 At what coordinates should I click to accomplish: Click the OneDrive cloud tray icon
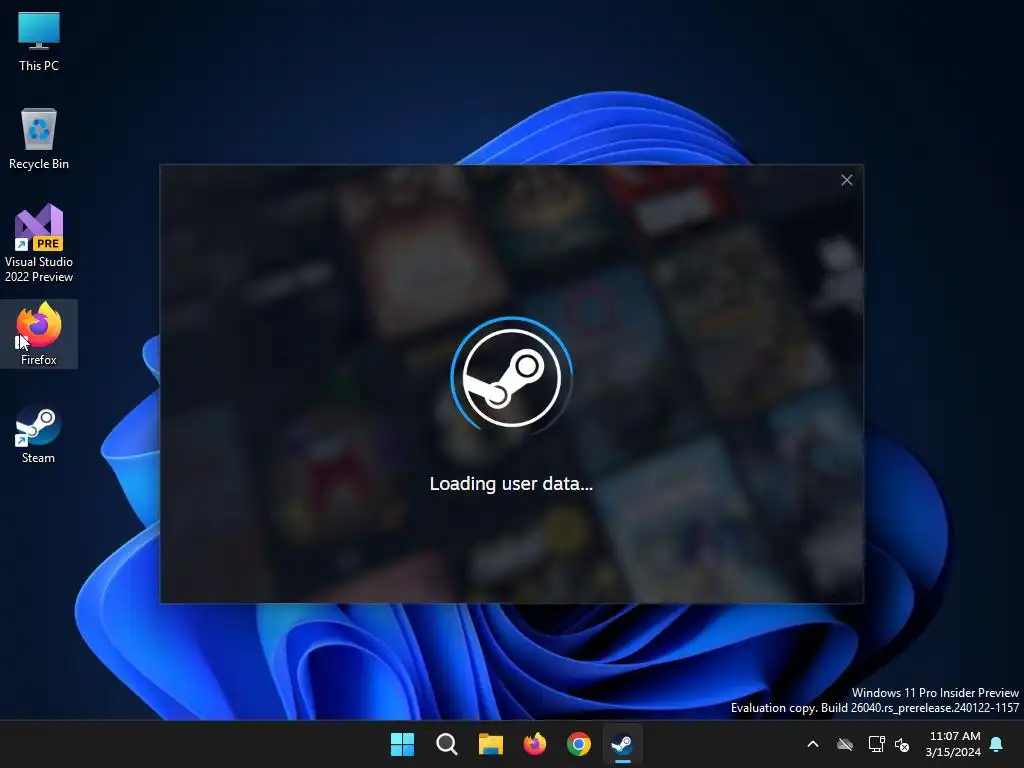tap(845, 744)
